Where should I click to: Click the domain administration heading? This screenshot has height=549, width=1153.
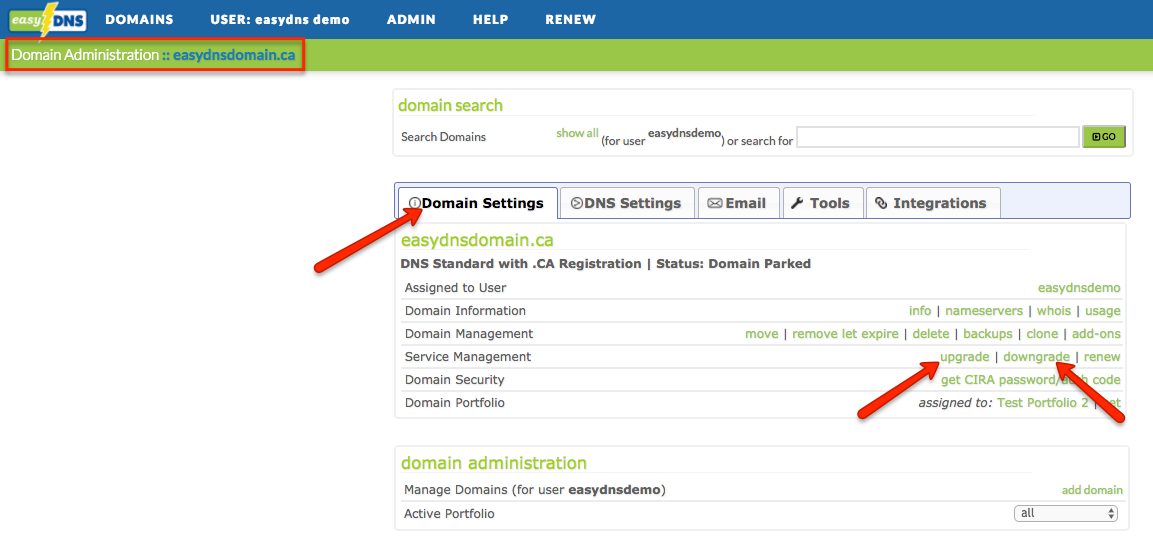click(493, 463)
